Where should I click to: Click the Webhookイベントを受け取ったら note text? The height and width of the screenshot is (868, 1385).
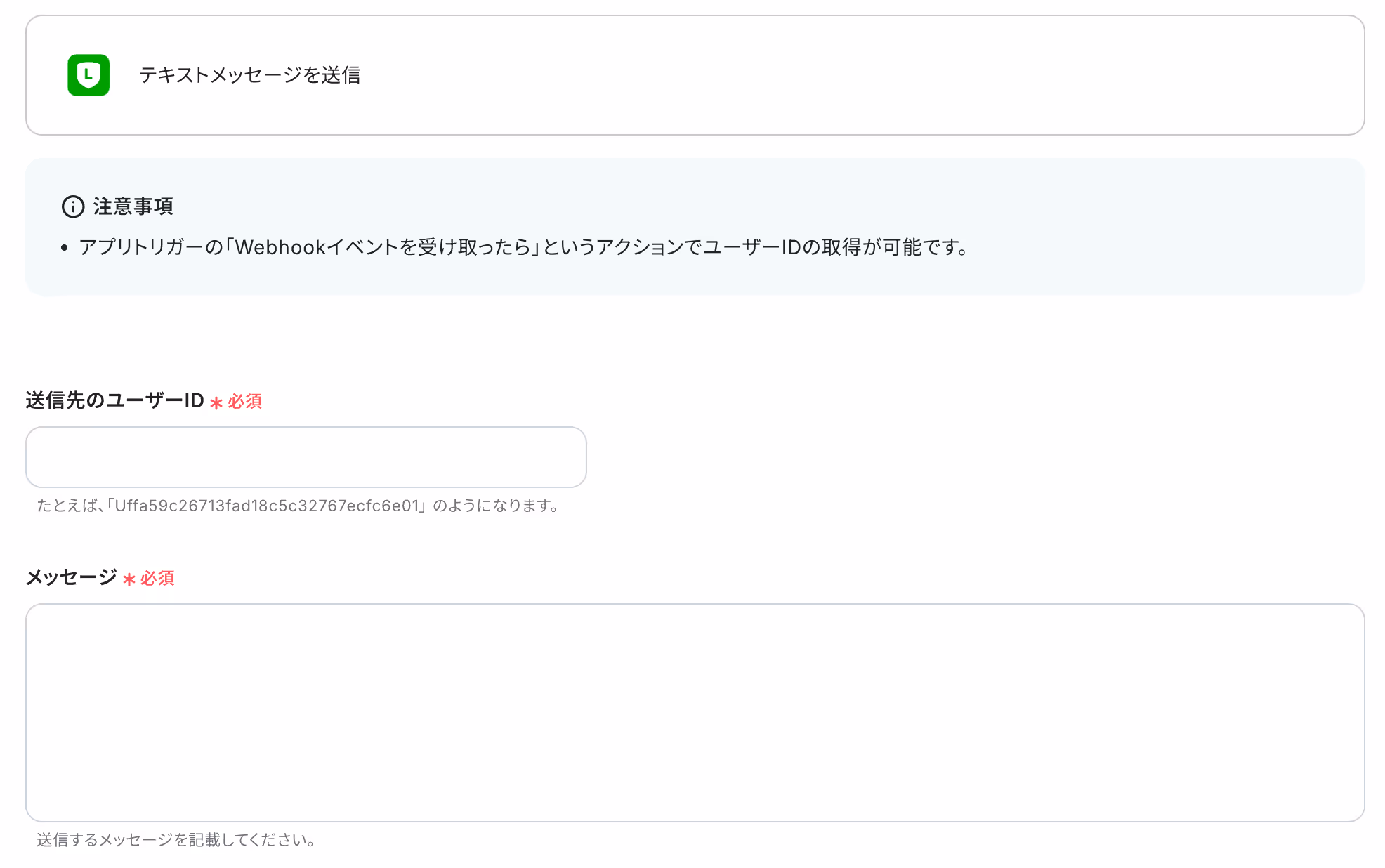pos(383,248)
